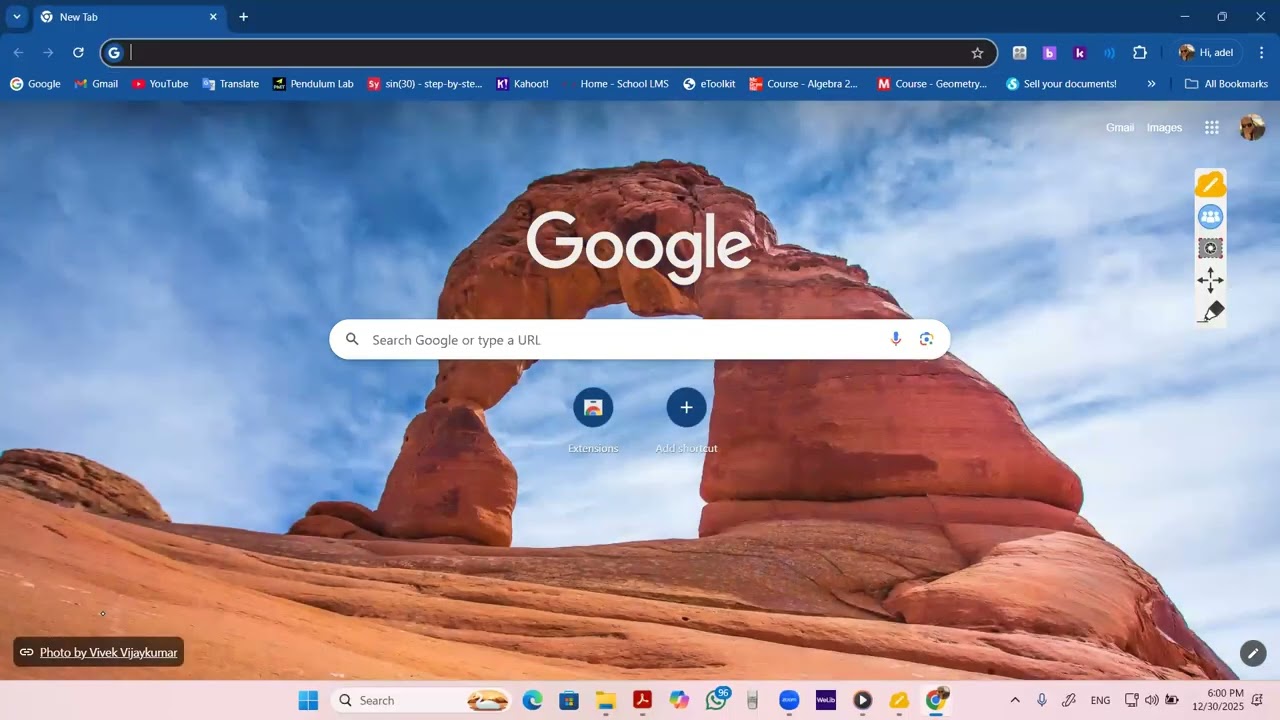Screen dimensions: 1280x720
Task: Click the Images link on page
Action: coord(1164,127)
